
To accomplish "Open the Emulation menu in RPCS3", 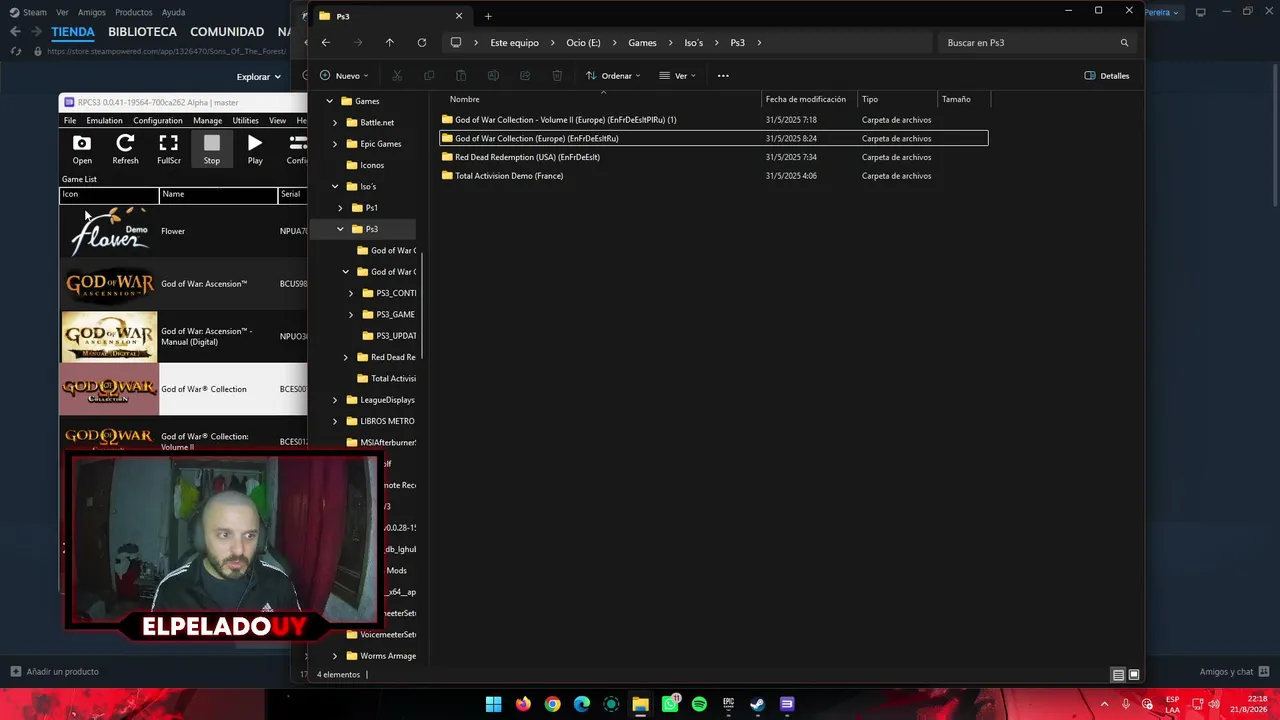I will (x=104, y=121).
